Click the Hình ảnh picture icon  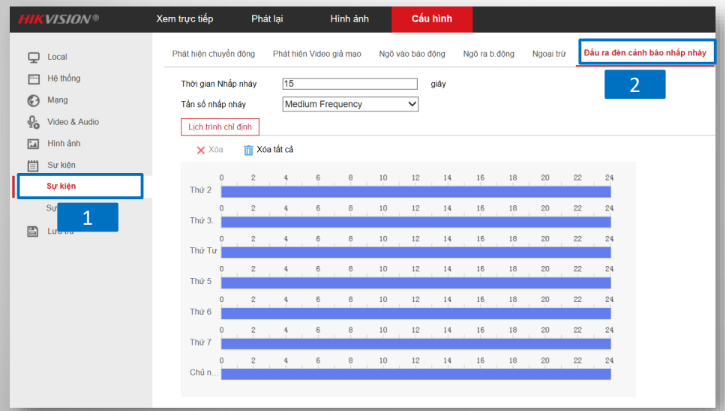tap(33, 143)
